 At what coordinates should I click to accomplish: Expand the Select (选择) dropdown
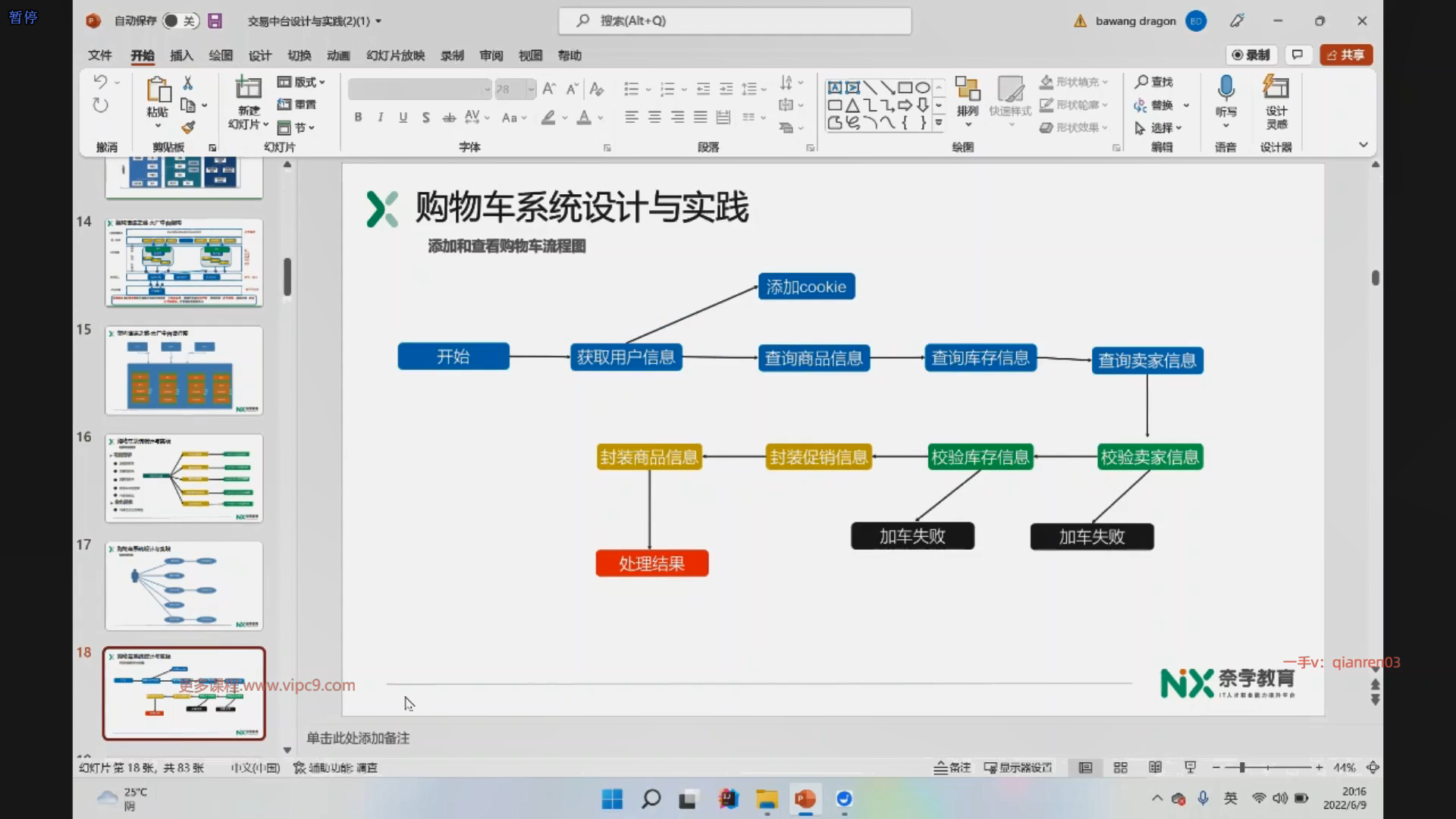[x=1160, y=128]
